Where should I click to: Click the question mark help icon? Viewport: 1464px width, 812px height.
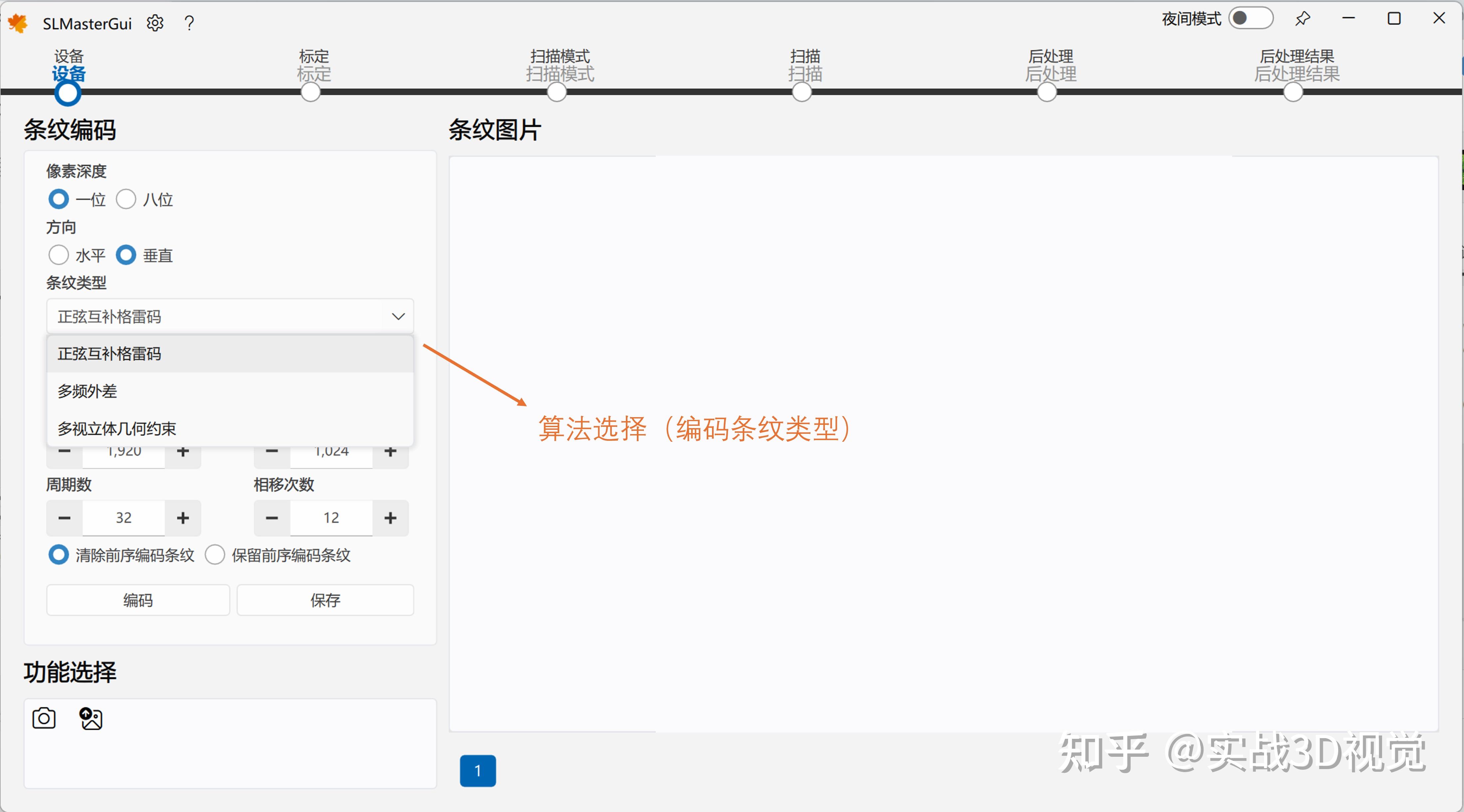click(189, 23)
